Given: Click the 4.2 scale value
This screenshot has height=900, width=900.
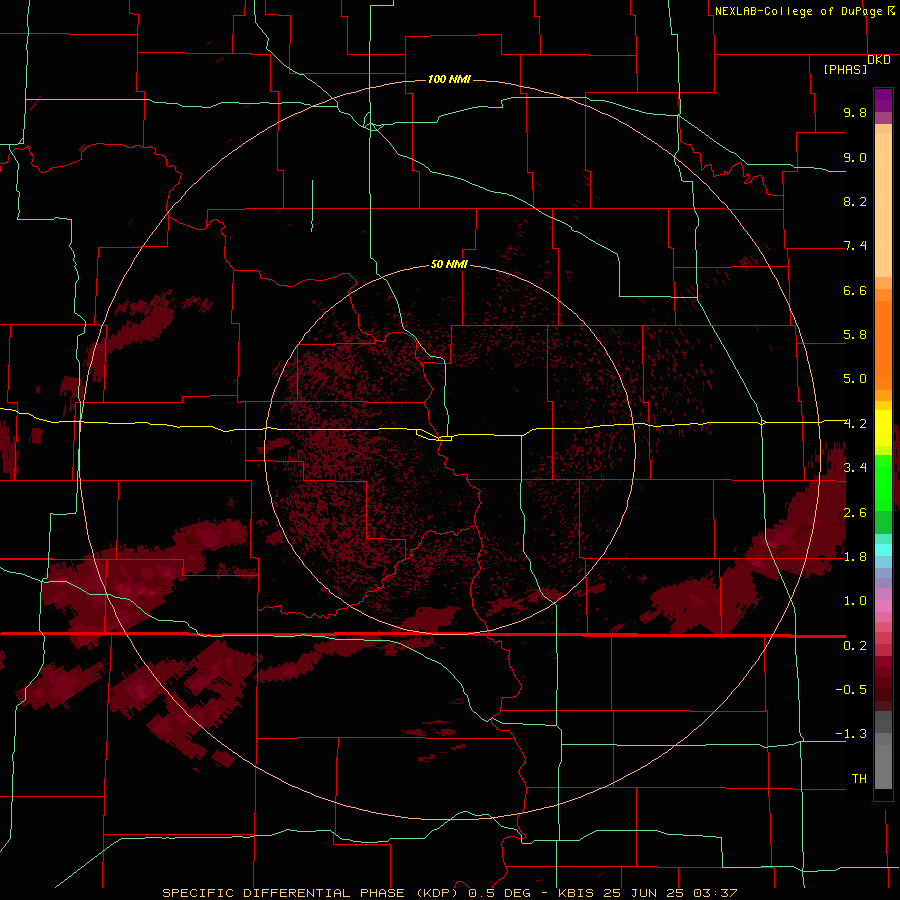Looking at the screenshot, I should click(x=855, y=424).
